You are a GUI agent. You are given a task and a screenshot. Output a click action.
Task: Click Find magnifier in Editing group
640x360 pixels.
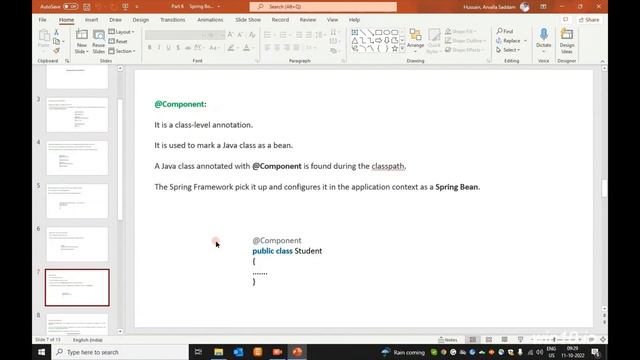(505, 31)
